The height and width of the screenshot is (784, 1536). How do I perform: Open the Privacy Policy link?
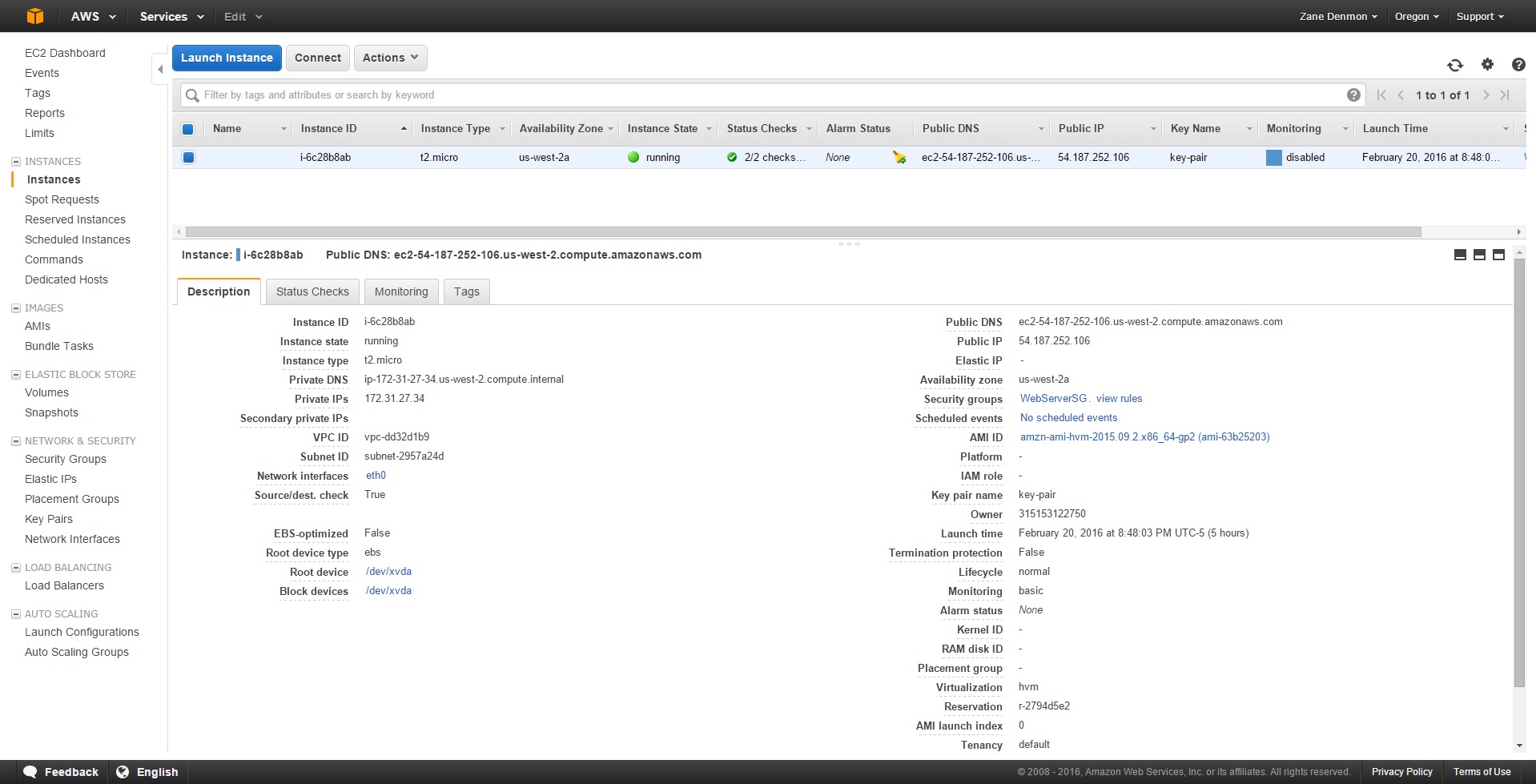click(1401, 772)
